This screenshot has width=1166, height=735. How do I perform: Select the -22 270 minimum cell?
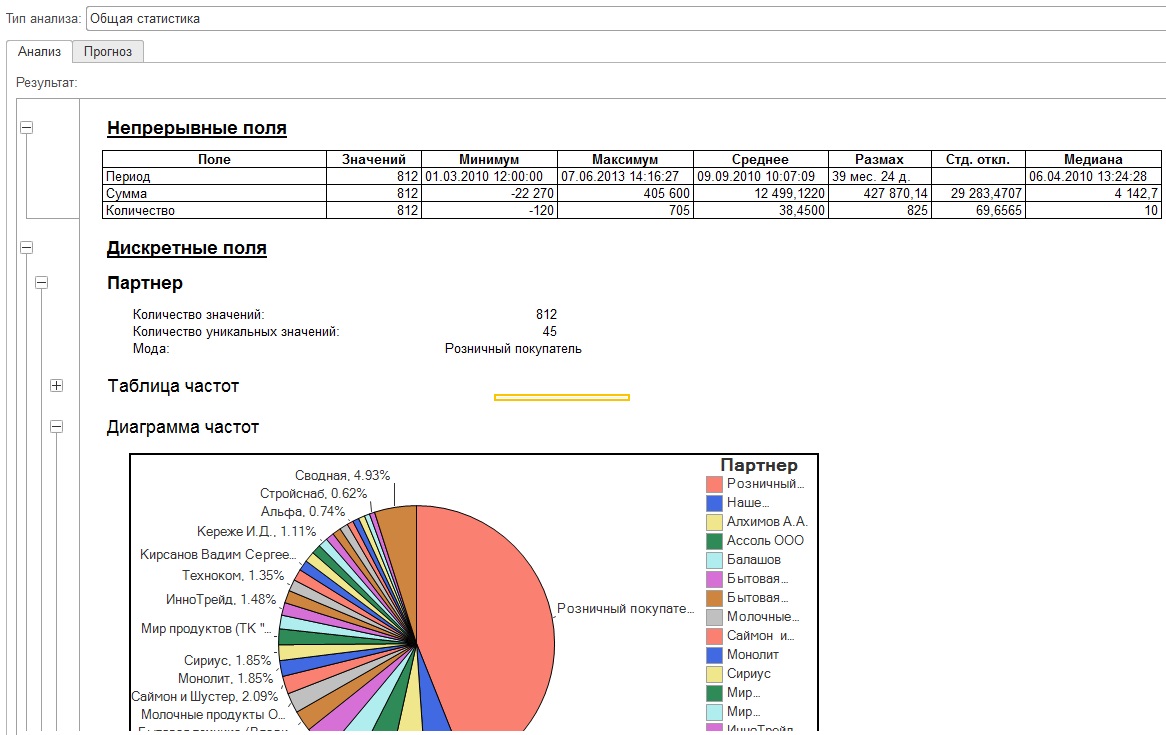(x=489, y=193)
